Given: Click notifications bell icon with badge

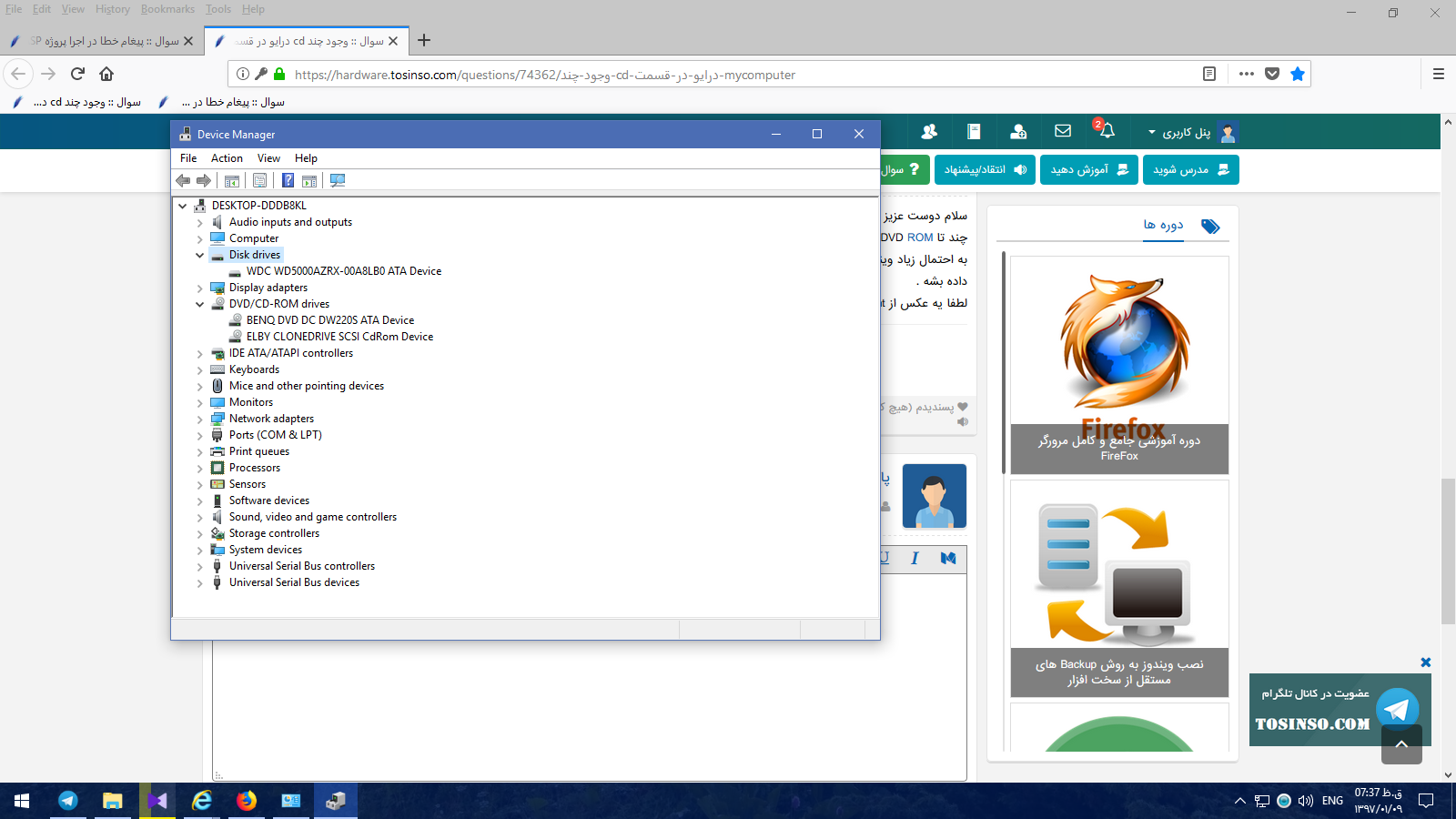Looking at the screenshot, I should [x=1106, y=130].
